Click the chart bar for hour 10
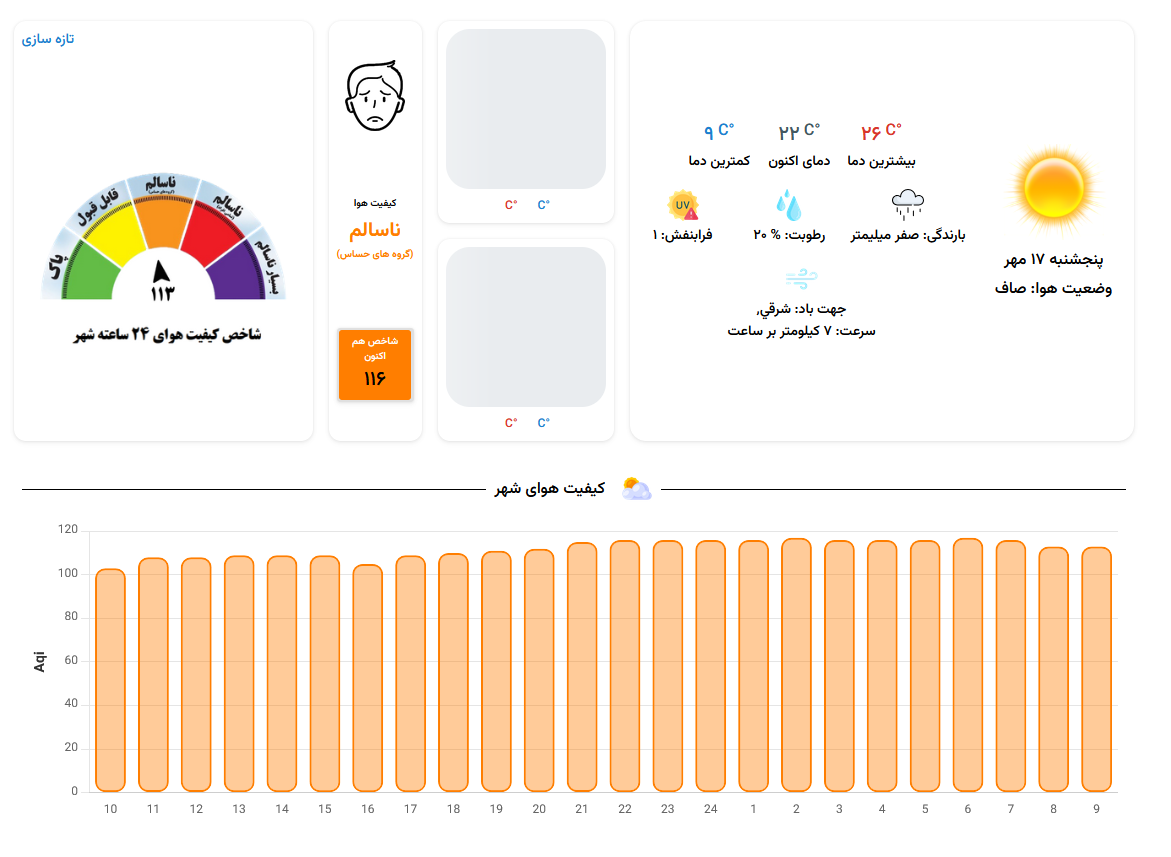Image resolution: width=1171 pixels, height=857 pixels. 110,680
